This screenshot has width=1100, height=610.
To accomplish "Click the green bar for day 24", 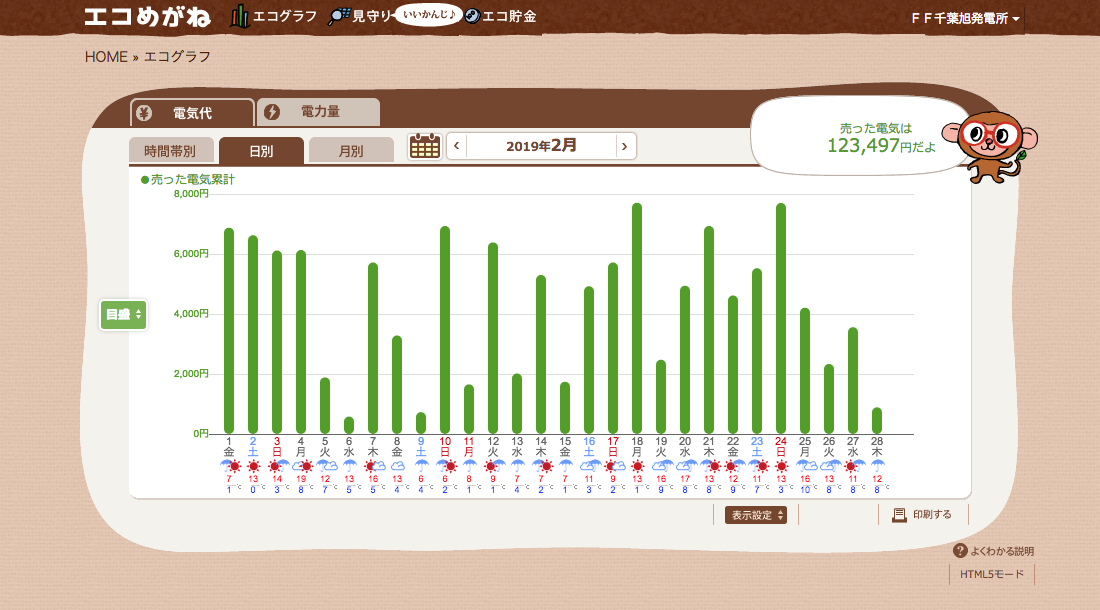I will tap(781, 318).
